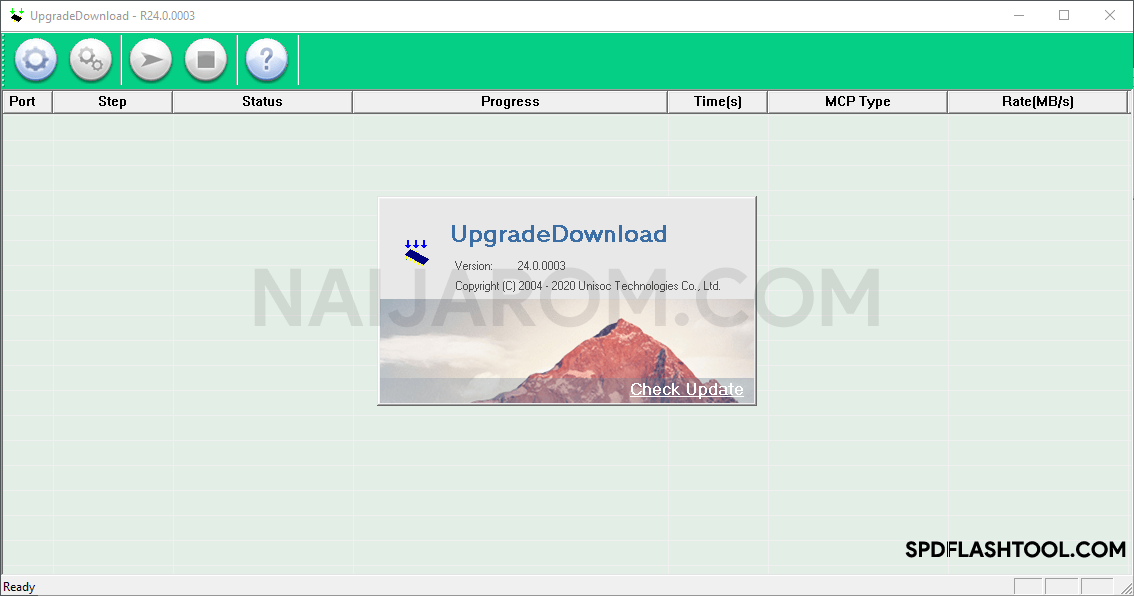This screenshot has width=1134, height=596.
Task: Open the About question mark icon
Action: pyautogui.click(x=266, y=59)
